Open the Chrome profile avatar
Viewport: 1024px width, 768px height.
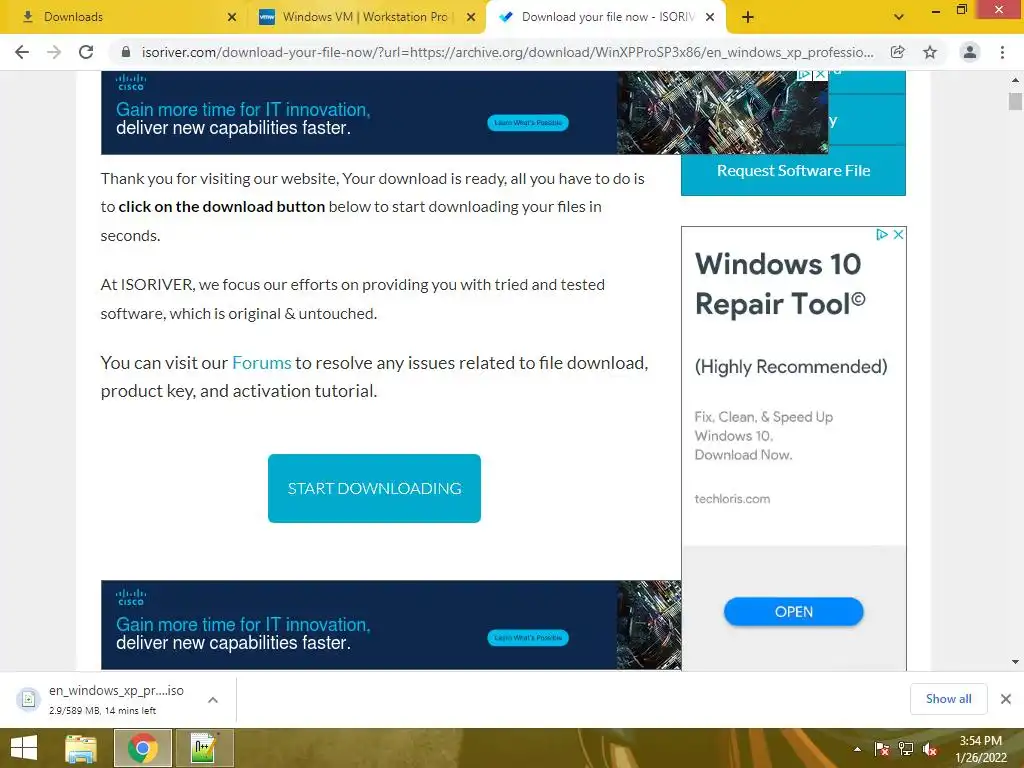point(970,52)
